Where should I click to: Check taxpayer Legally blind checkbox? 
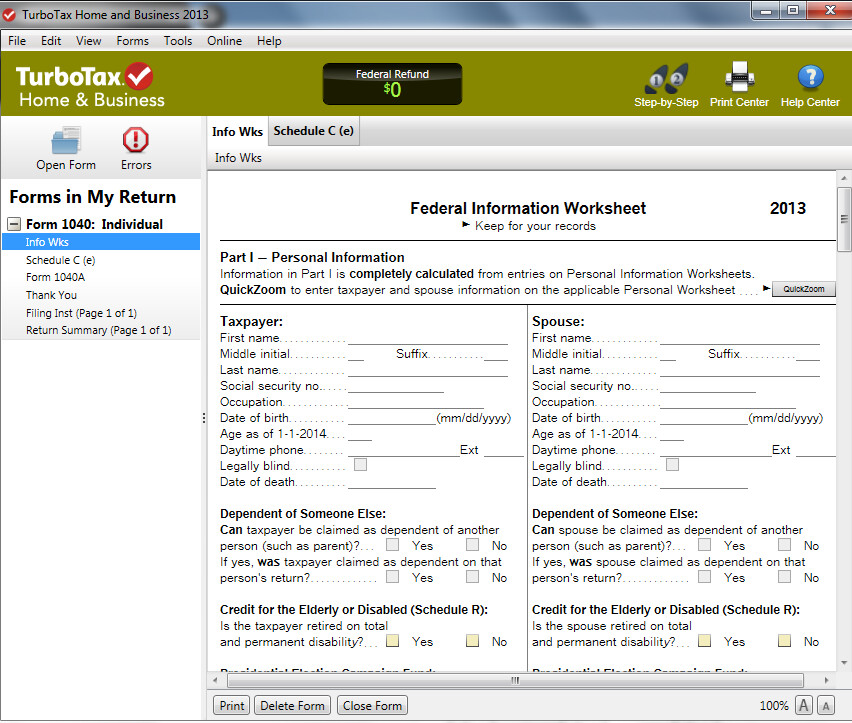tap(360, 464)
